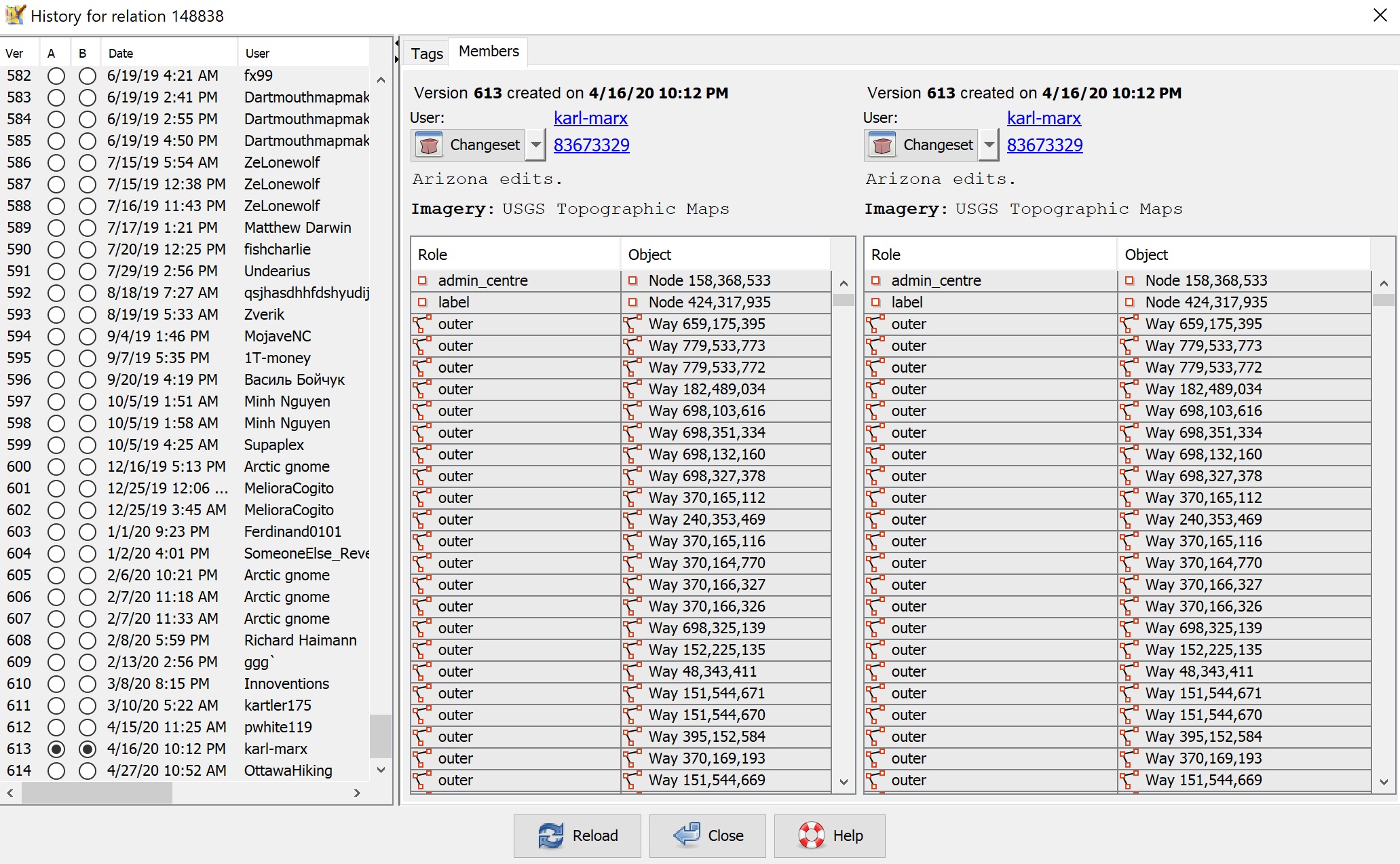1400x864 pixels.
Task: Open the left Changeset dropdown arrow
Action: coord(535,145)
